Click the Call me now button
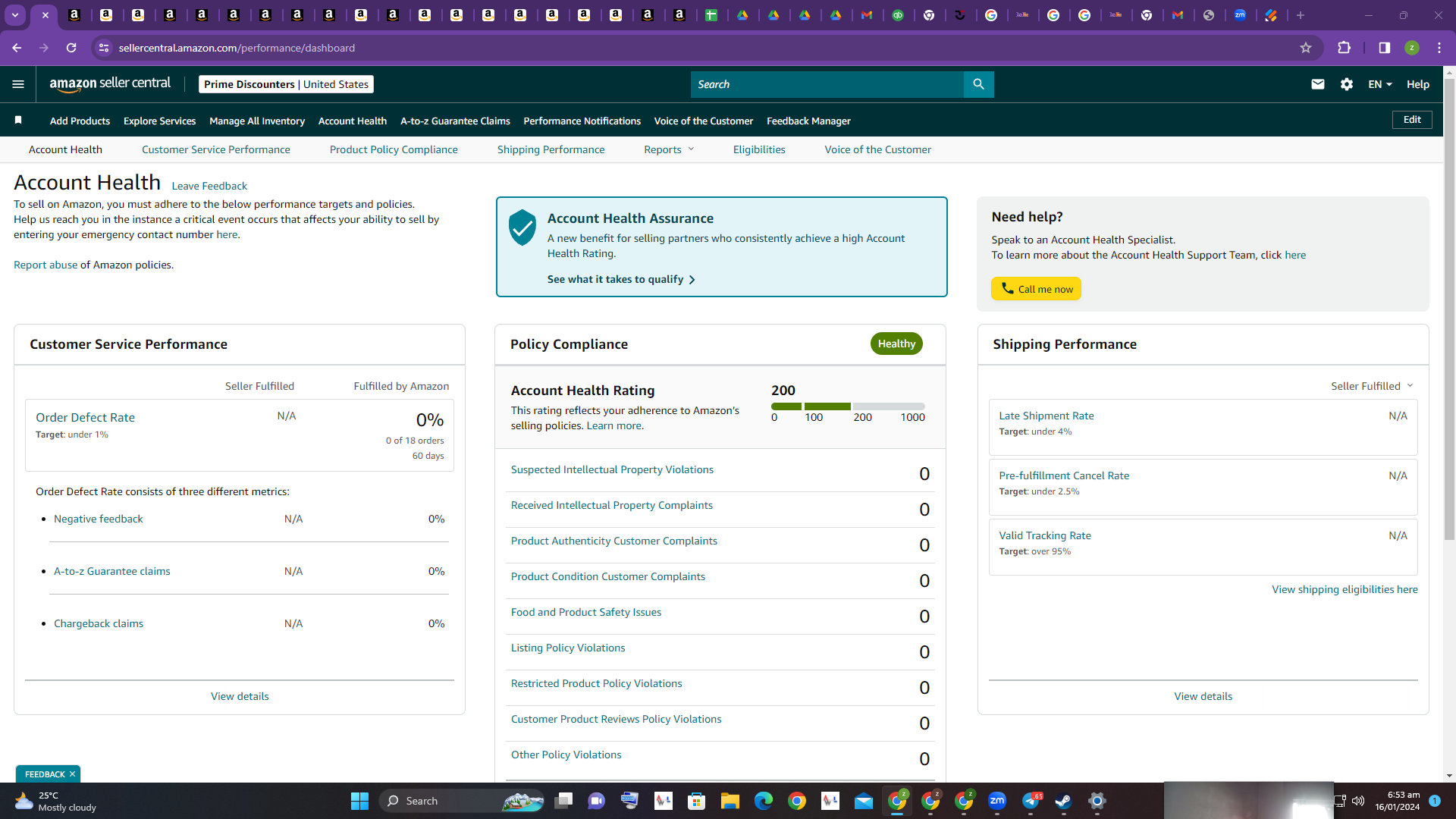The height and width of the screenshot is (819, 1456). click(x=1036, y=289)
